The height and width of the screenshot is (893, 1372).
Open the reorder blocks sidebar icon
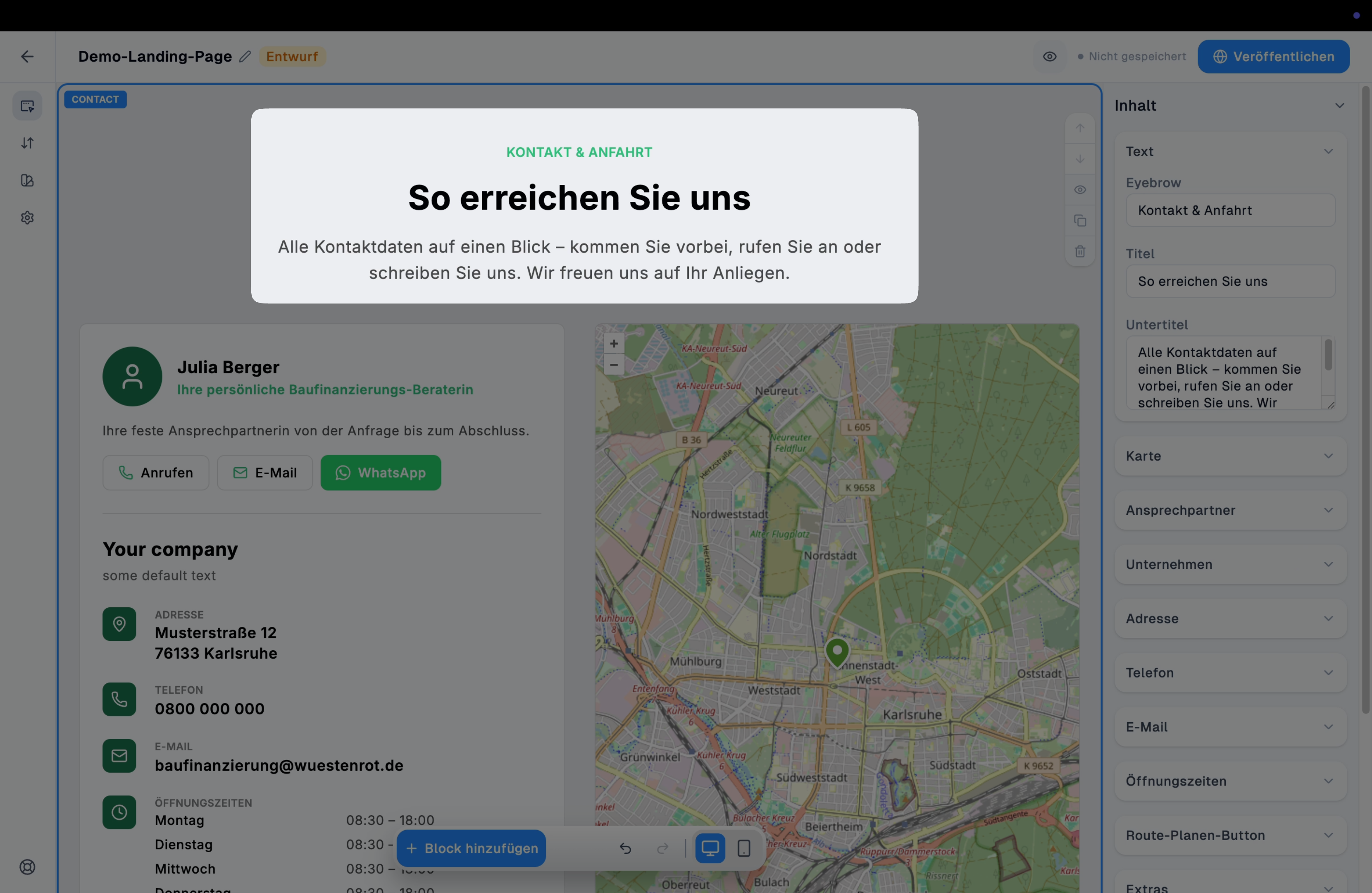click(27, 143)
